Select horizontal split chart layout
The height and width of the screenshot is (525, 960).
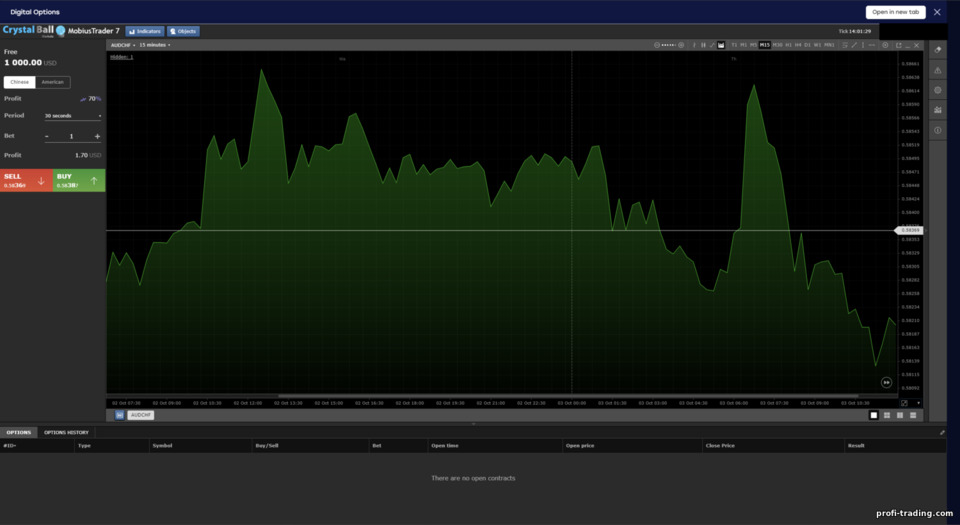point(913,415)
